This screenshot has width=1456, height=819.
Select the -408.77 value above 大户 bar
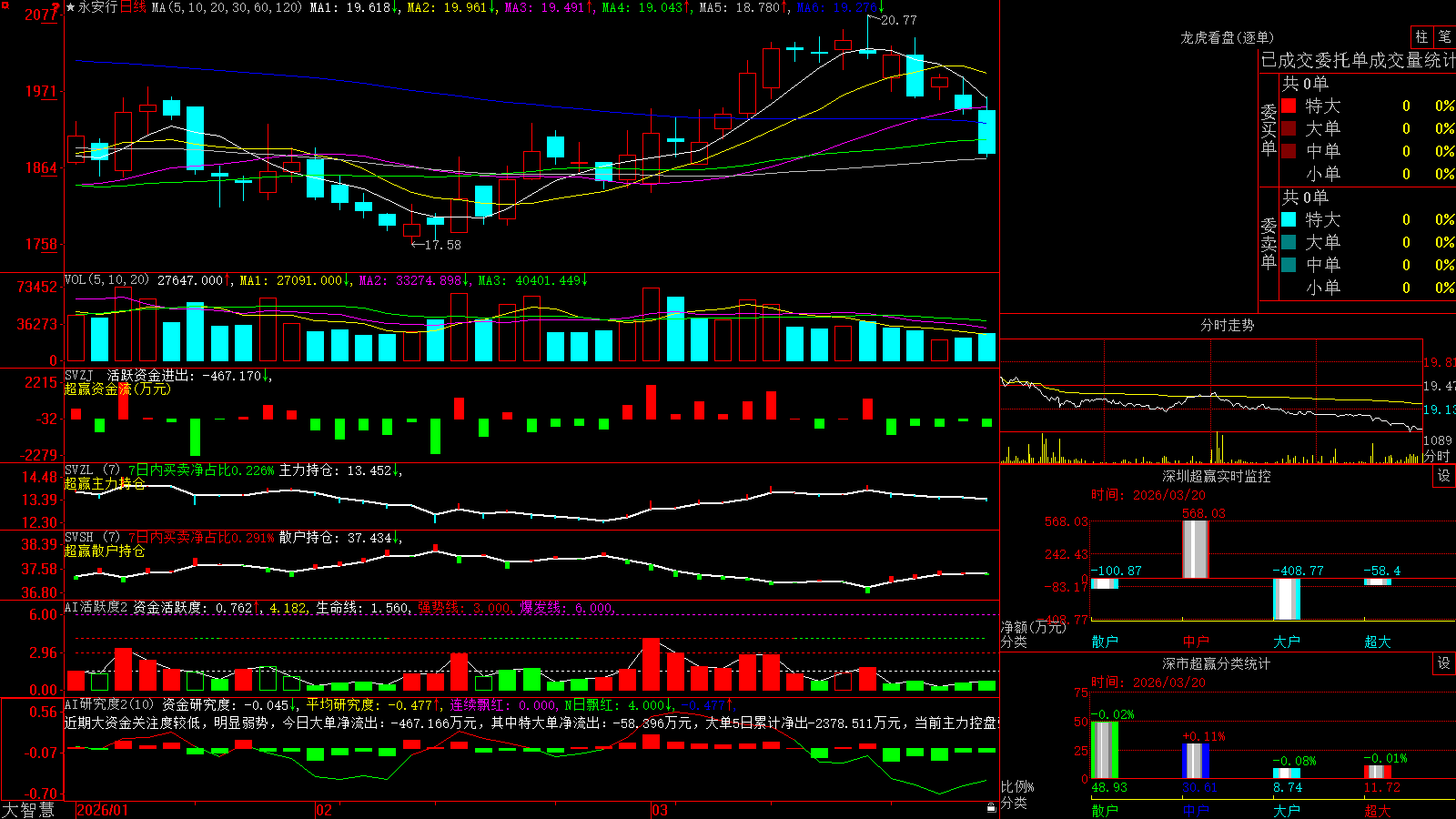pyautogui.click(x=1298, y=571)
